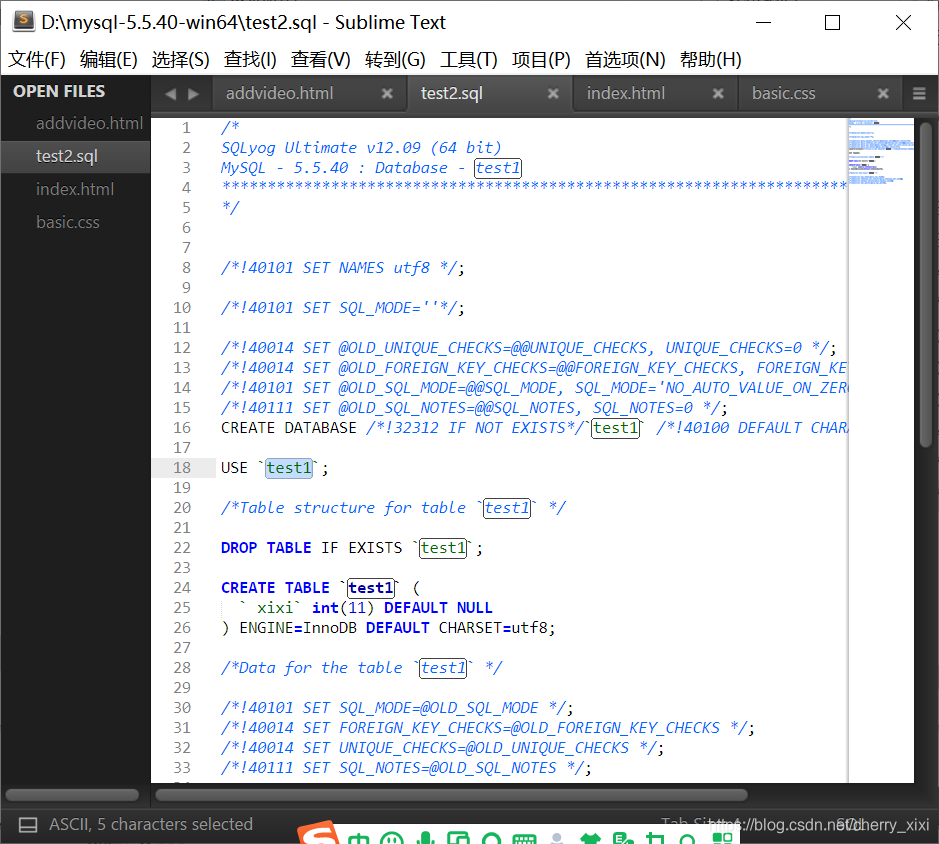
Task: Click line number 24 in the gutter
Action: 182,588
